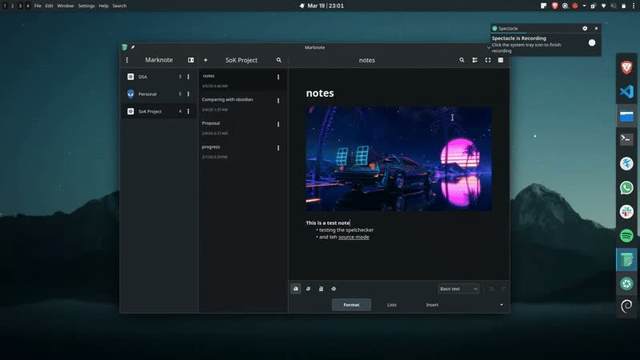Open the menu for 'Comparing with obsidian' note
Viewport: 640px width, 360px height.
(278, 100)
